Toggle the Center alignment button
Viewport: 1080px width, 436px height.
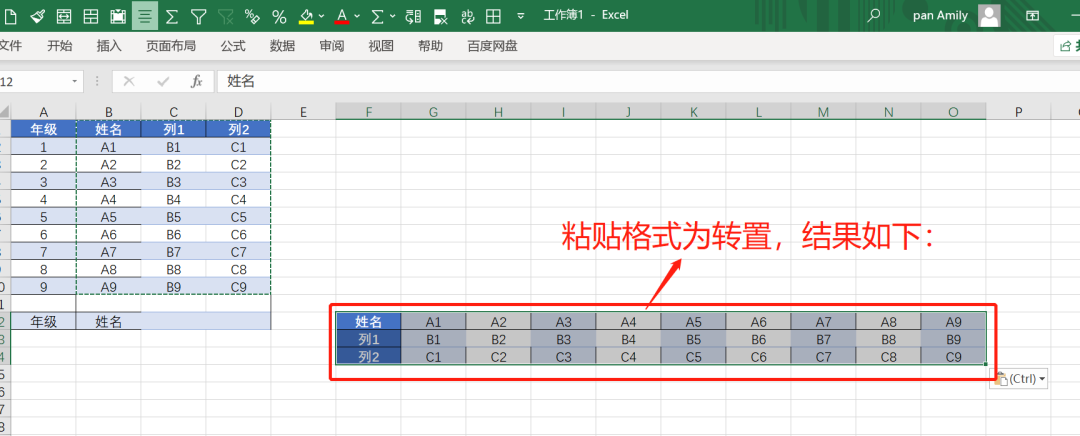point(145,15)
